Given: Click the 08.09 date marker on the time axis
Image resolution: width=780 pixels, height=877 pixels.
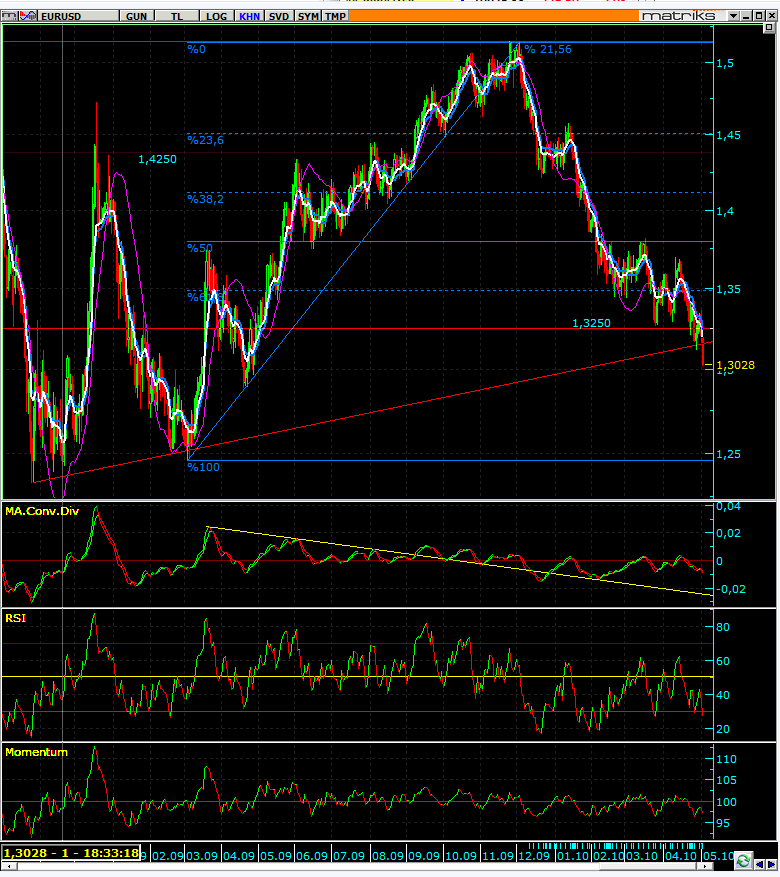Looking at the screenshot, I should [x=388, y=855].
